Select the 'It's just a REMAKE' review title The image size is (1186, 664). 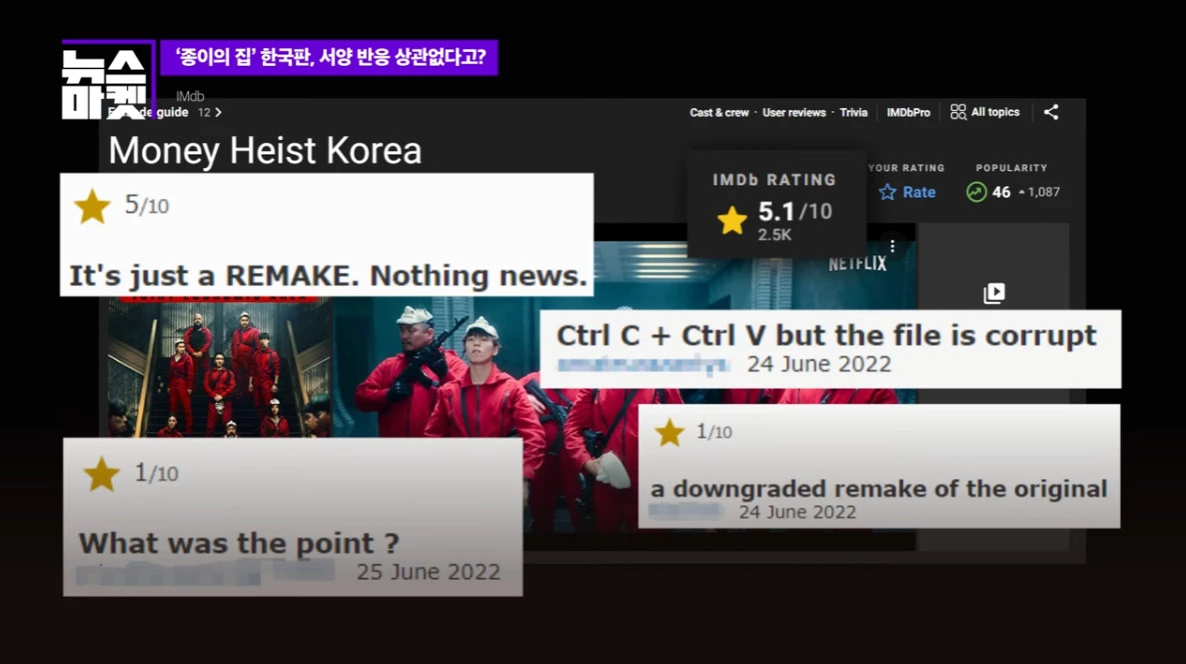coord(327,276)
